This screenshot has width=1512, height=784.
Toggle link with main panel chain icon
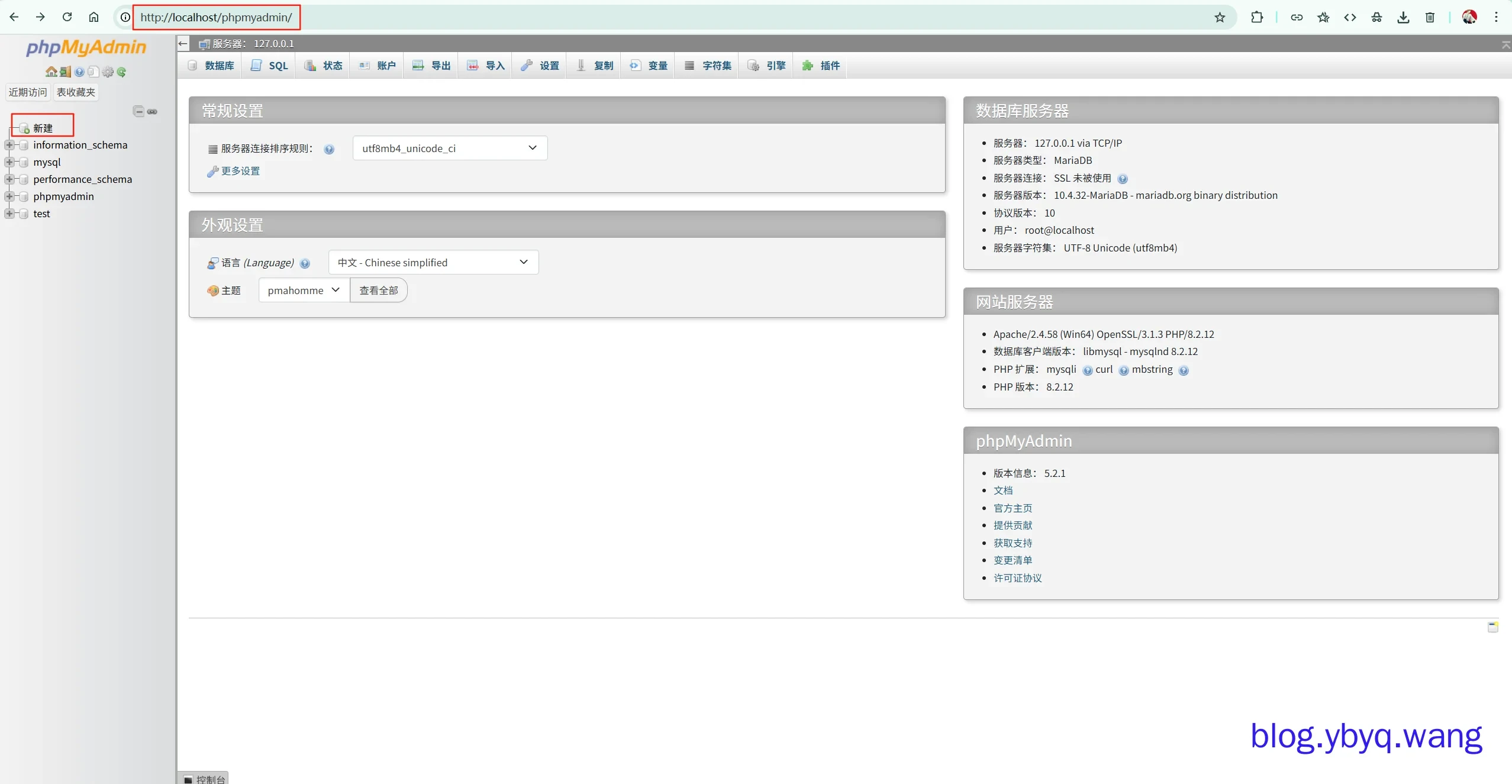(152, 111)
